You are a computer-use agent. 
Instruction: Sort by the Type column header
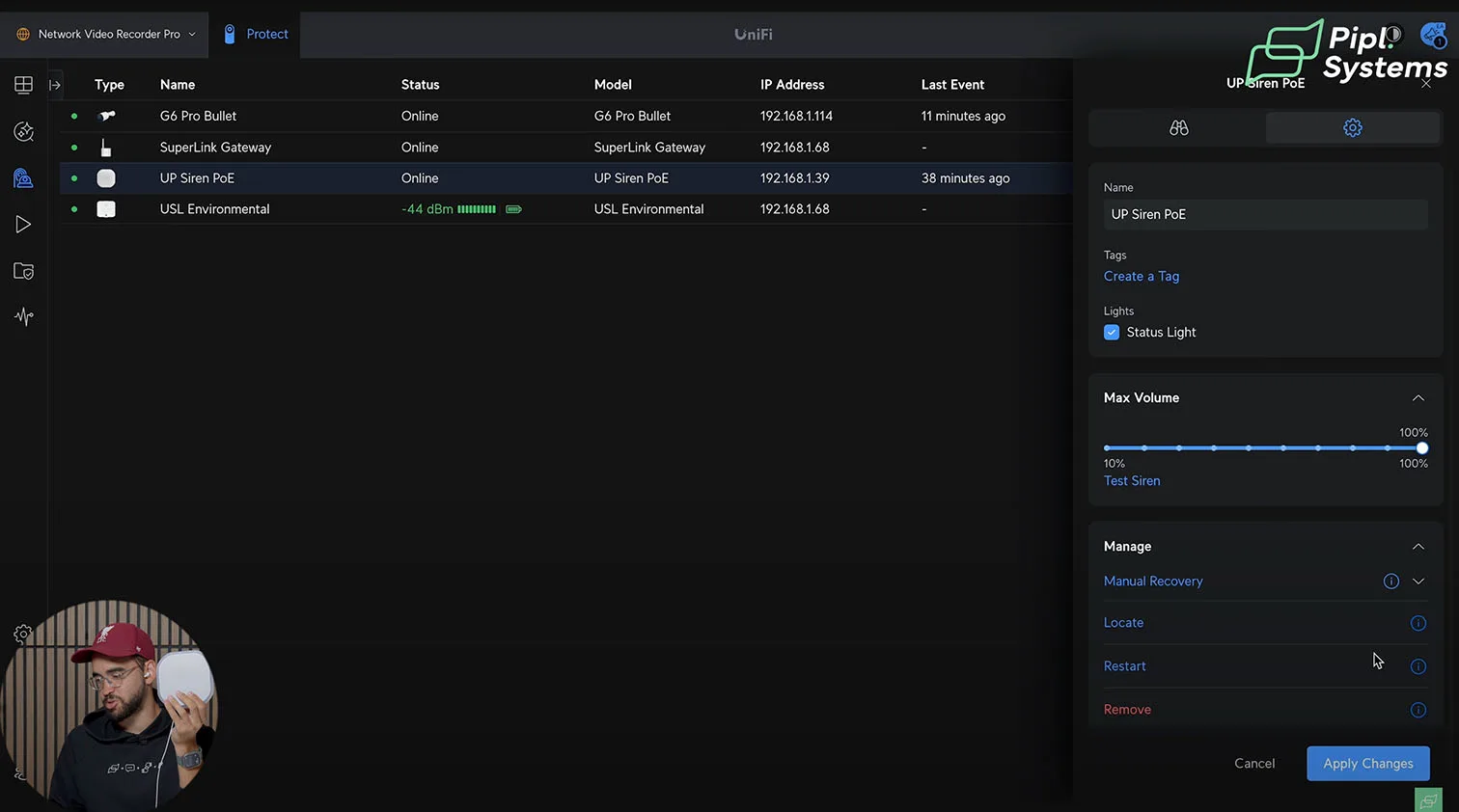click(x=109, y=85)
